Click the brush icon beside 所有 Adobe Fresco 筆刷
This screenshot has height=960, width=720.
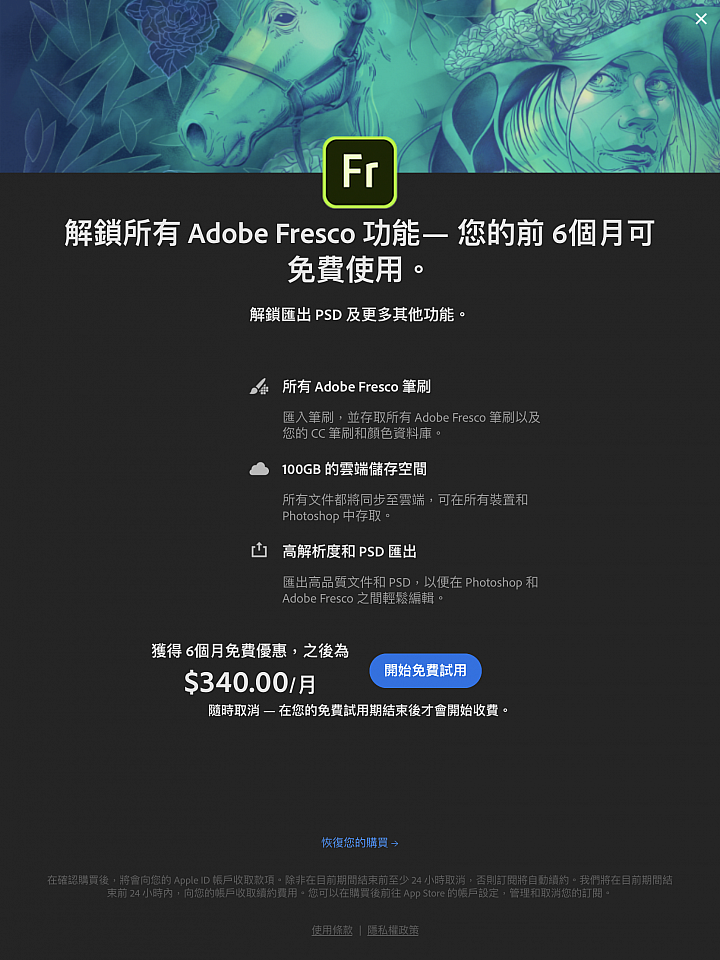[x=259, y=386]
